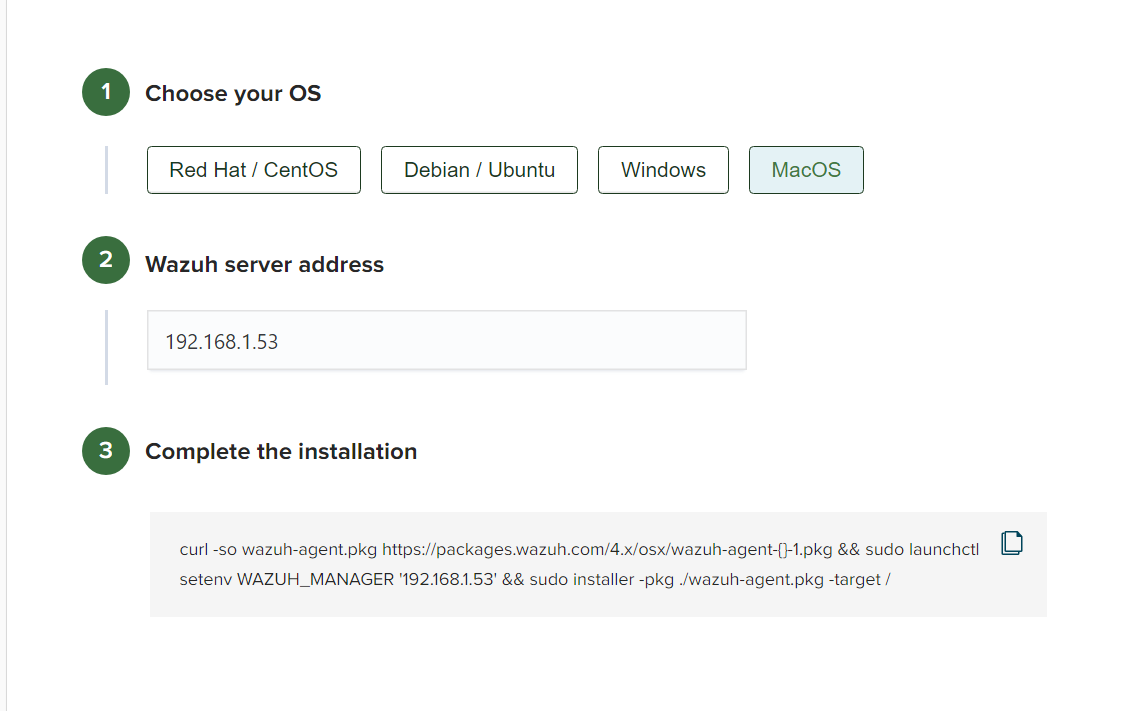
Task: Click the Red Hat / CentOS button label
Action: click(253, 169)
